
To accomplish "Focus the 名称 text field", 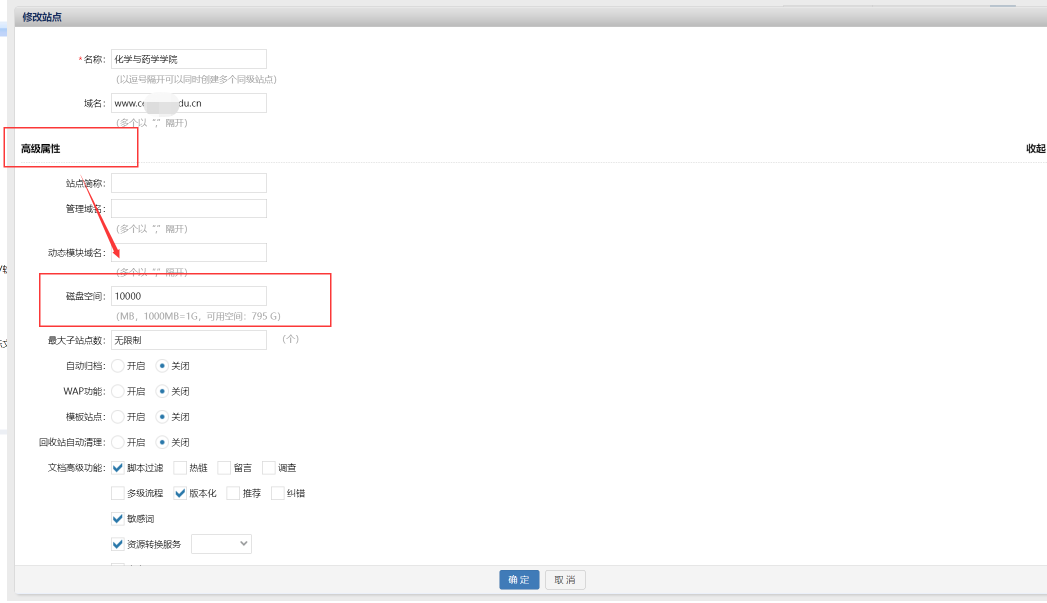I will [x=189, y=59].
